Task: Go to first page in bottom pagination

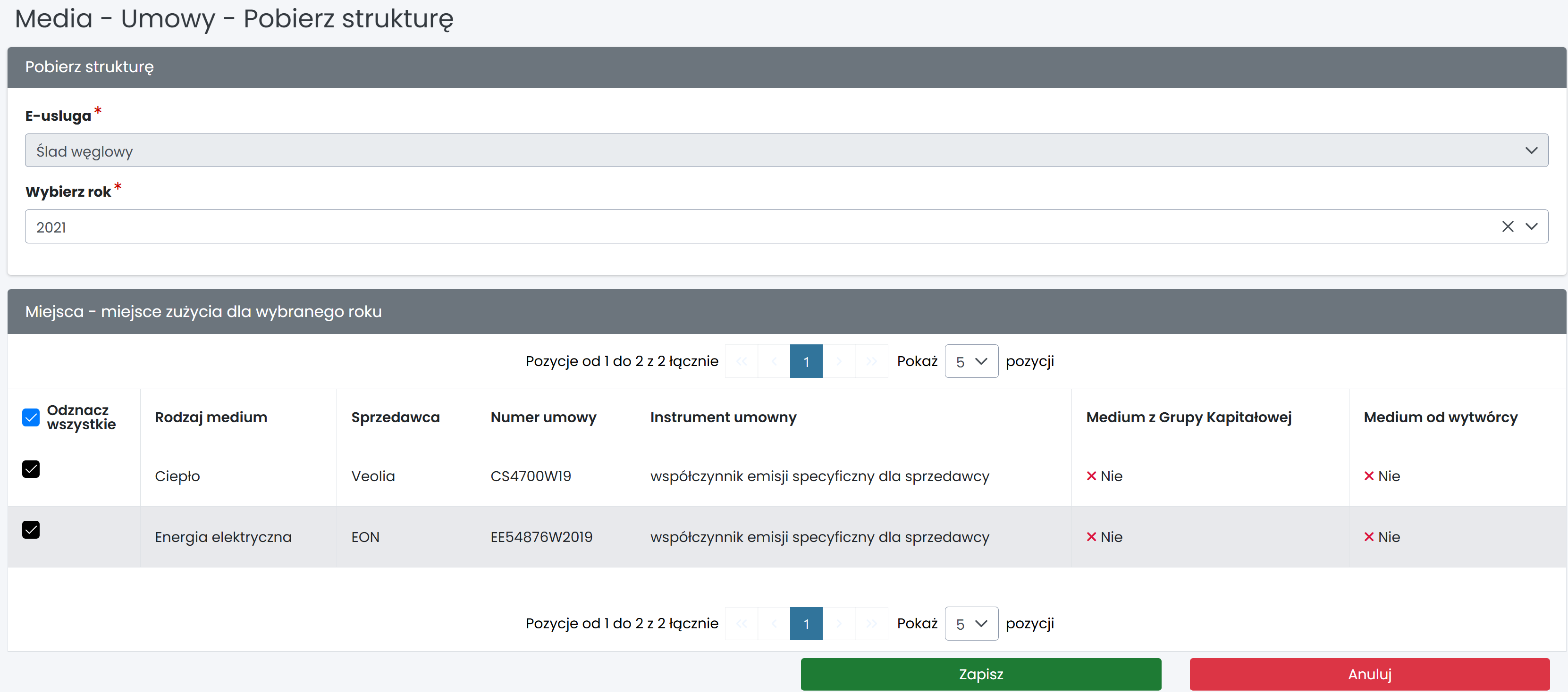Action: pyautogui.click(x=742, y=623)
